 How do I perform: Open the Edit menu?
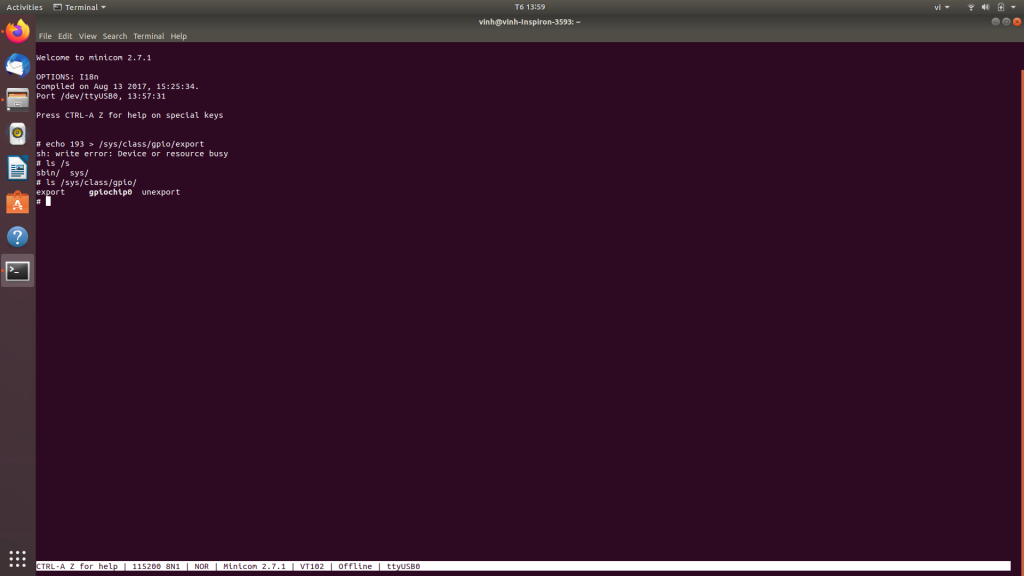pos(65,36)
